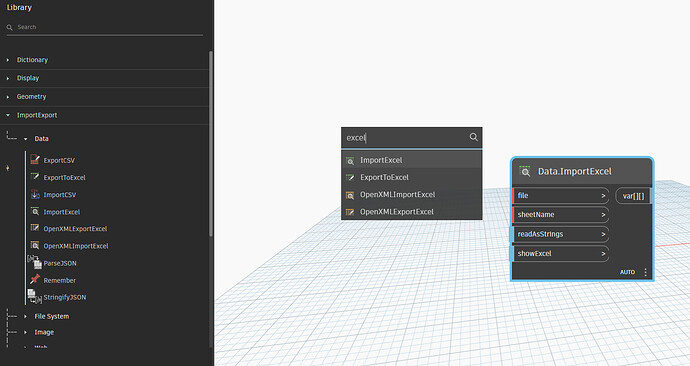Collapse the ImportExport library category
690x366 pixels.
[8, 115]
